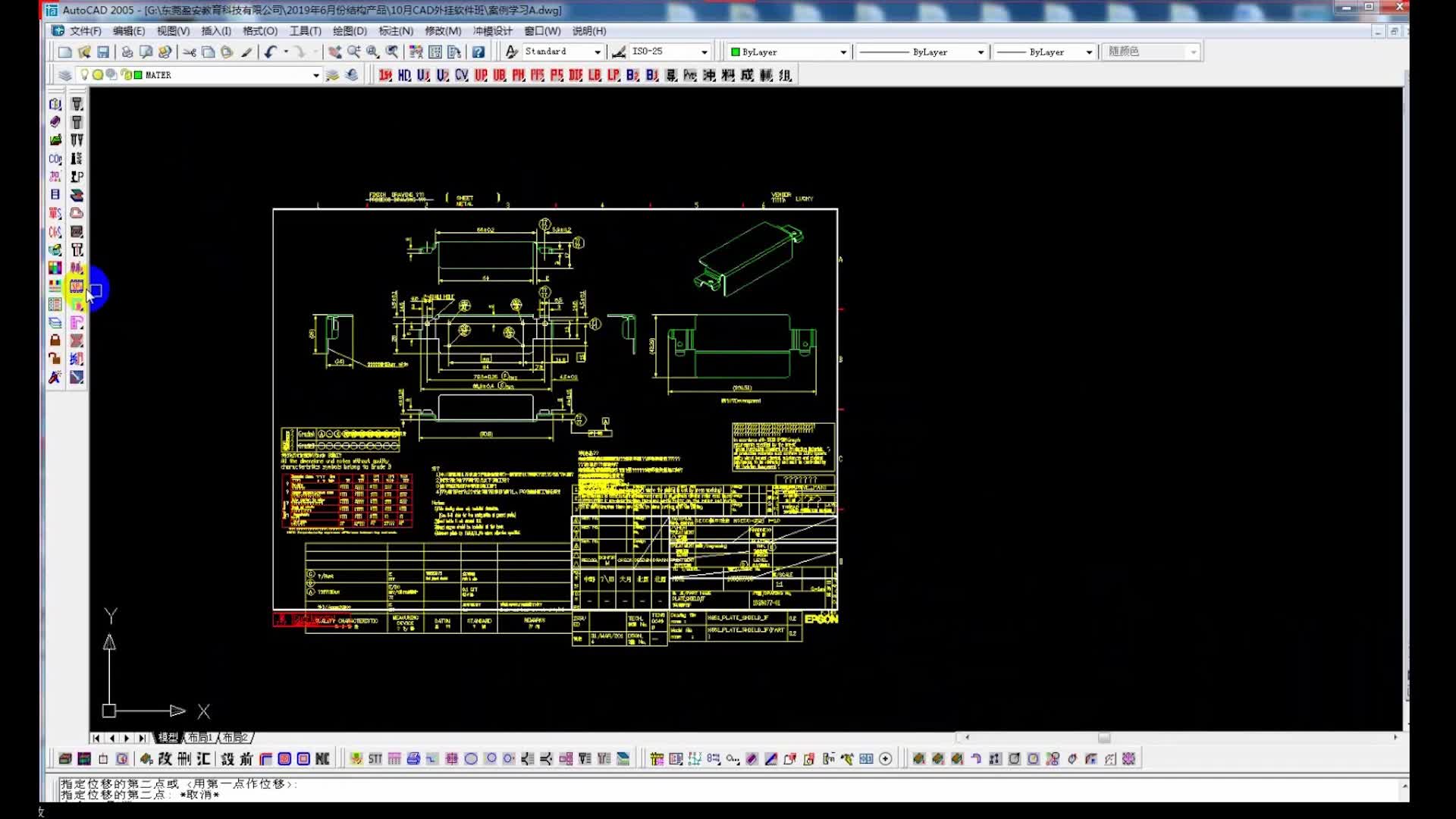Click the CV die-design toolbar icon

pyautogui.click(x=461, y=75)
